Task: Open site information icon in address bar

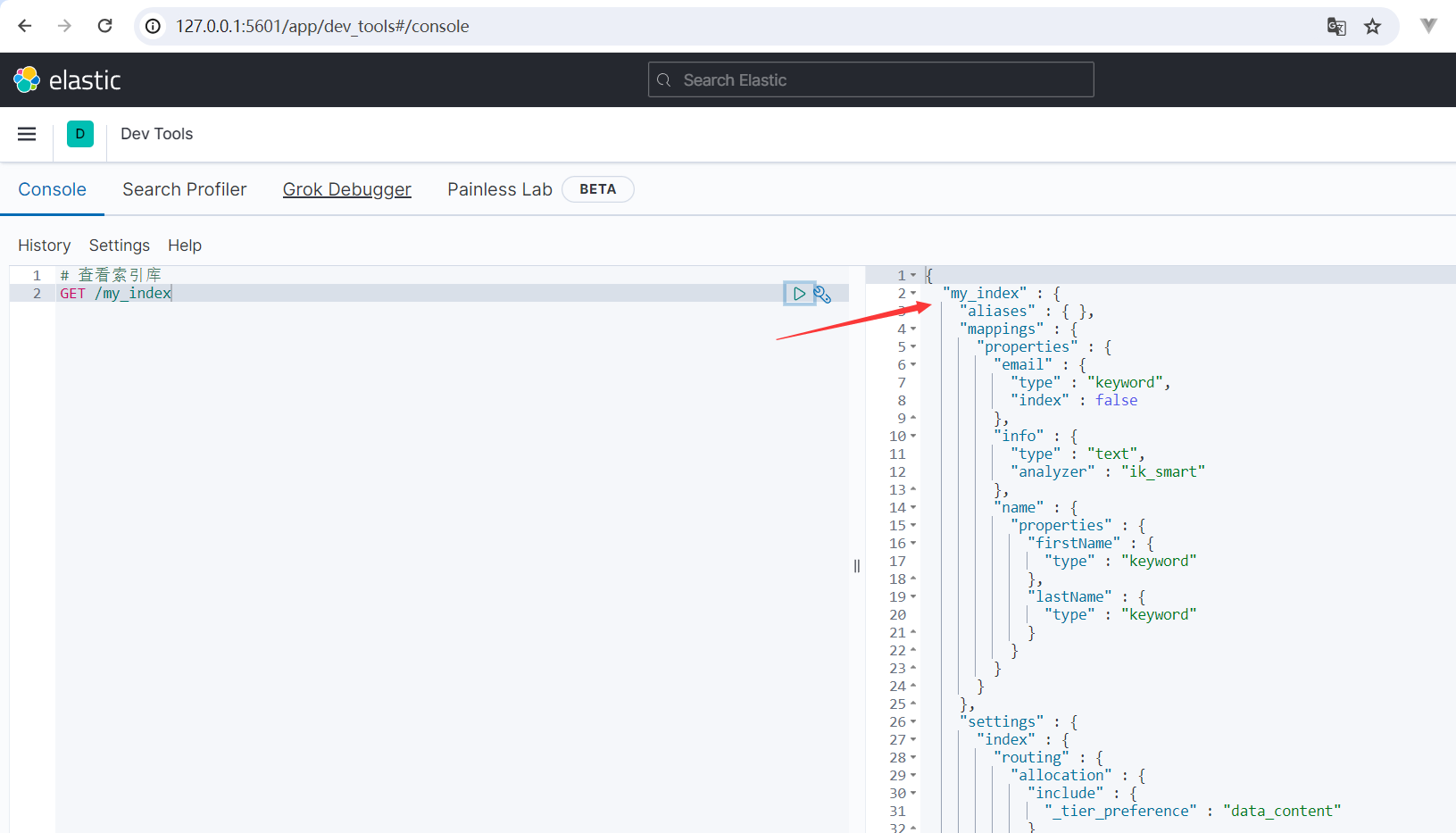Action: coord(154,26)
